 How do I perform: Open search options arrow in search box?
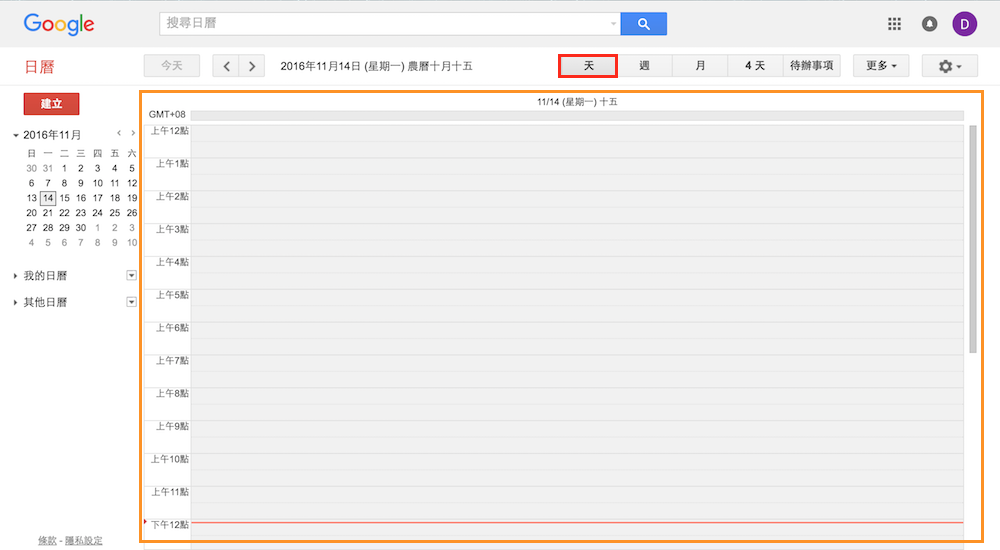(613, 24)
